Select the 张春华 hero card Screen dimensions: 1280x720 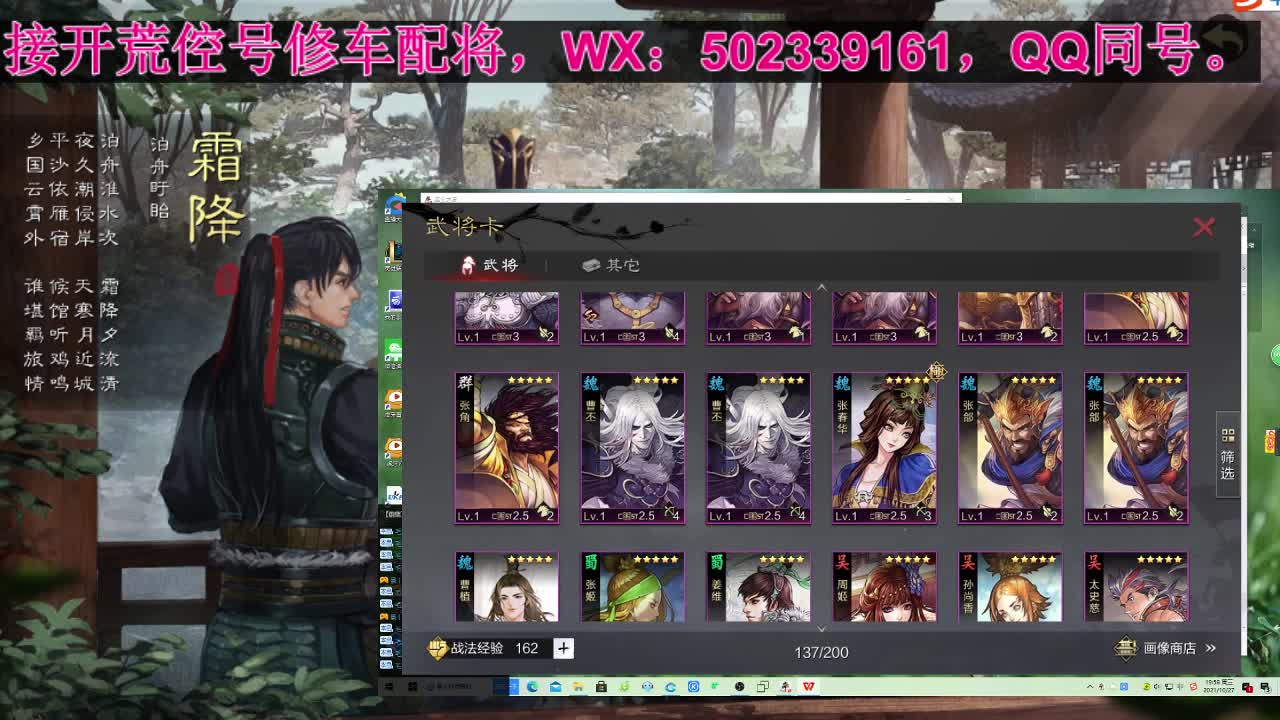point(885,448)
